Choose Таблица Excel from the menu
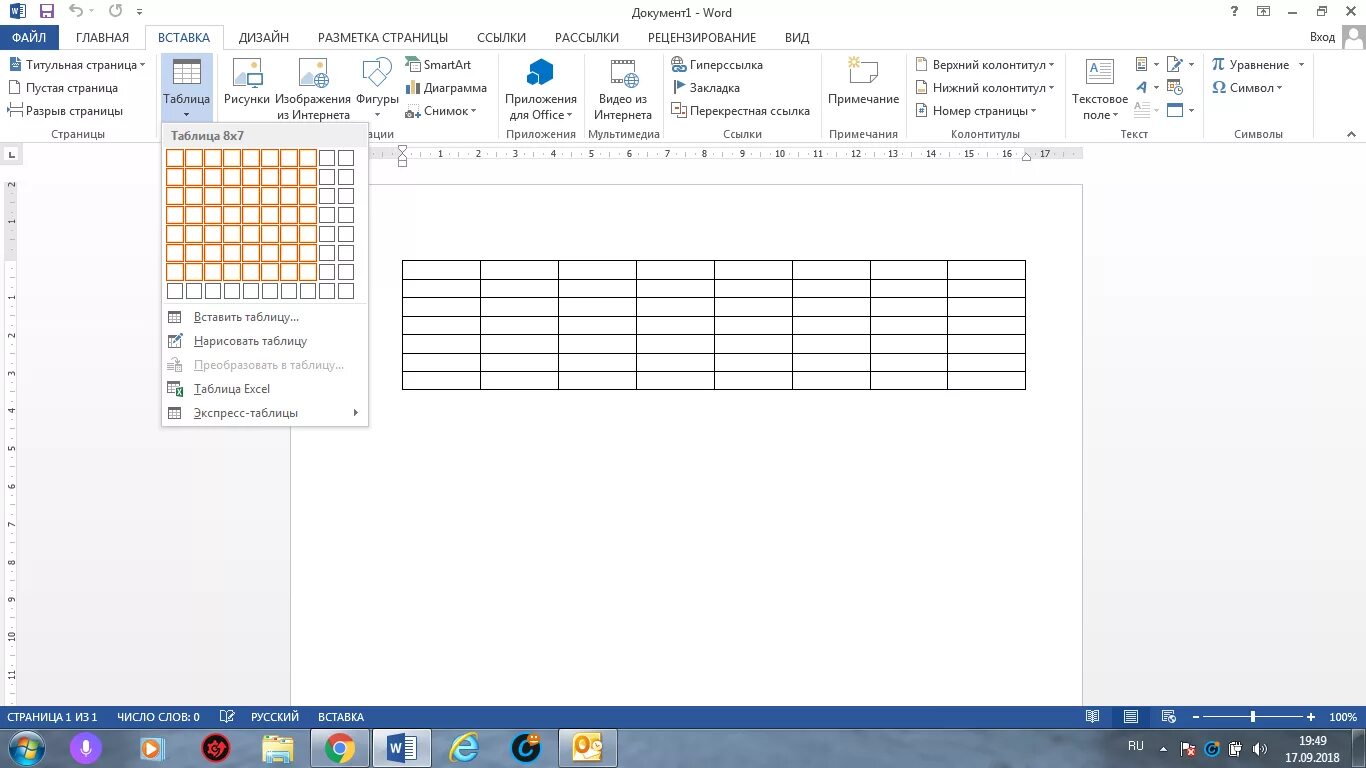 click(265, 389)
